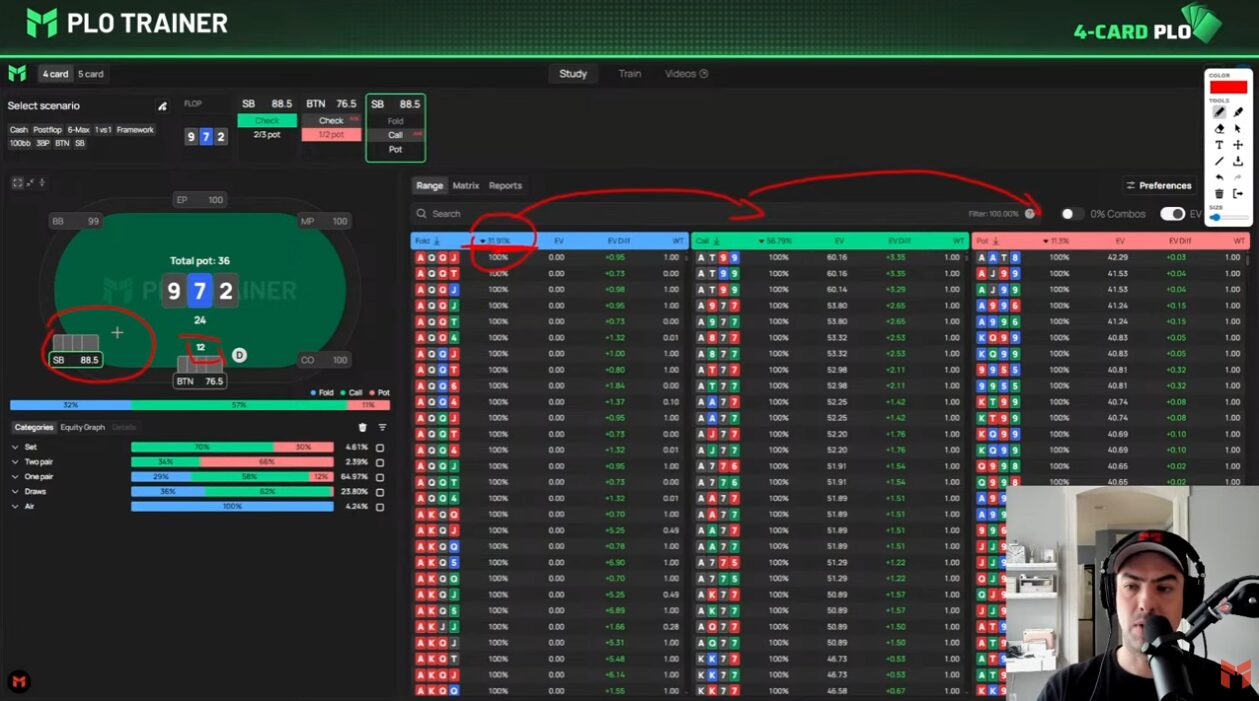Click the red color swatch
The height and width of the screenshot is (701, 1259).
(x=1228, y=87)
